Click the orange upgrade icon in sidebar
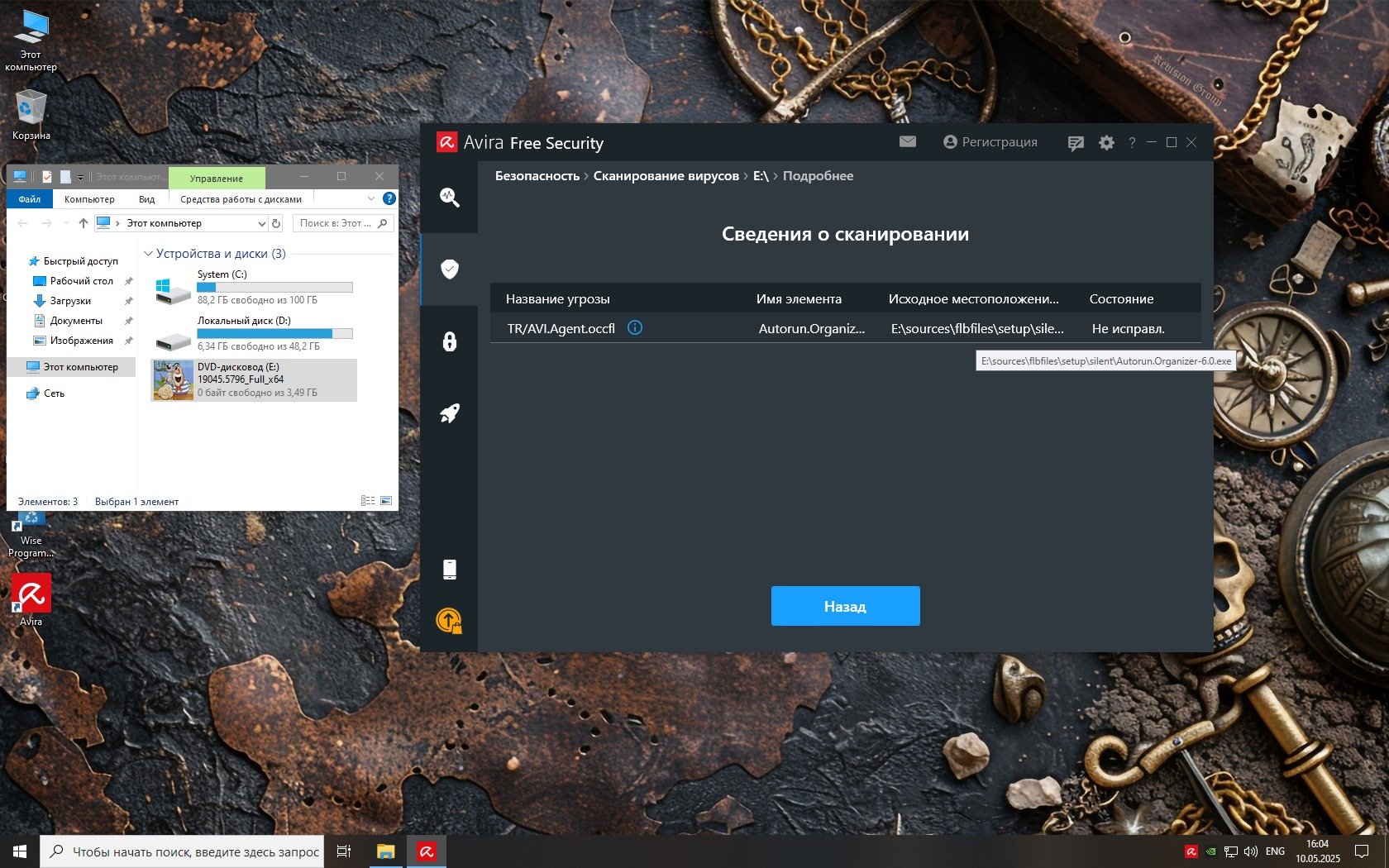The width and height of the screenshot is (1389, 868). (x=449, y=620)
